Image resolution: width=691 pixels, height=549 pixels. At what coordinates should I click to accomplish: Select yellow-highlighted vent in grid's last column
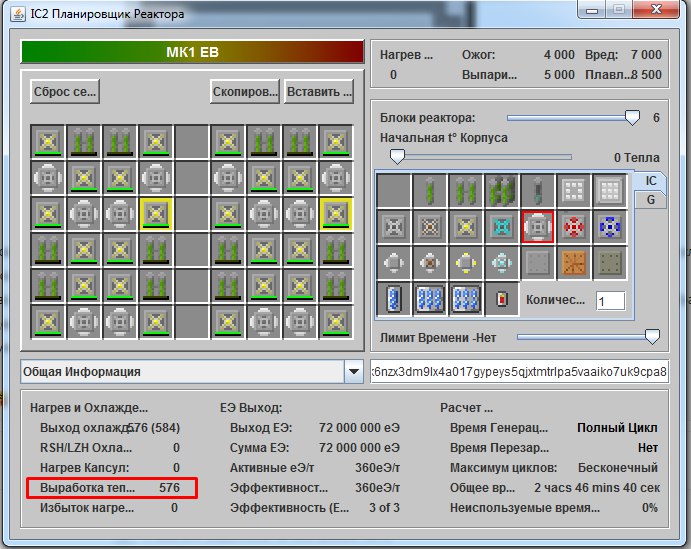pos(336,214)
